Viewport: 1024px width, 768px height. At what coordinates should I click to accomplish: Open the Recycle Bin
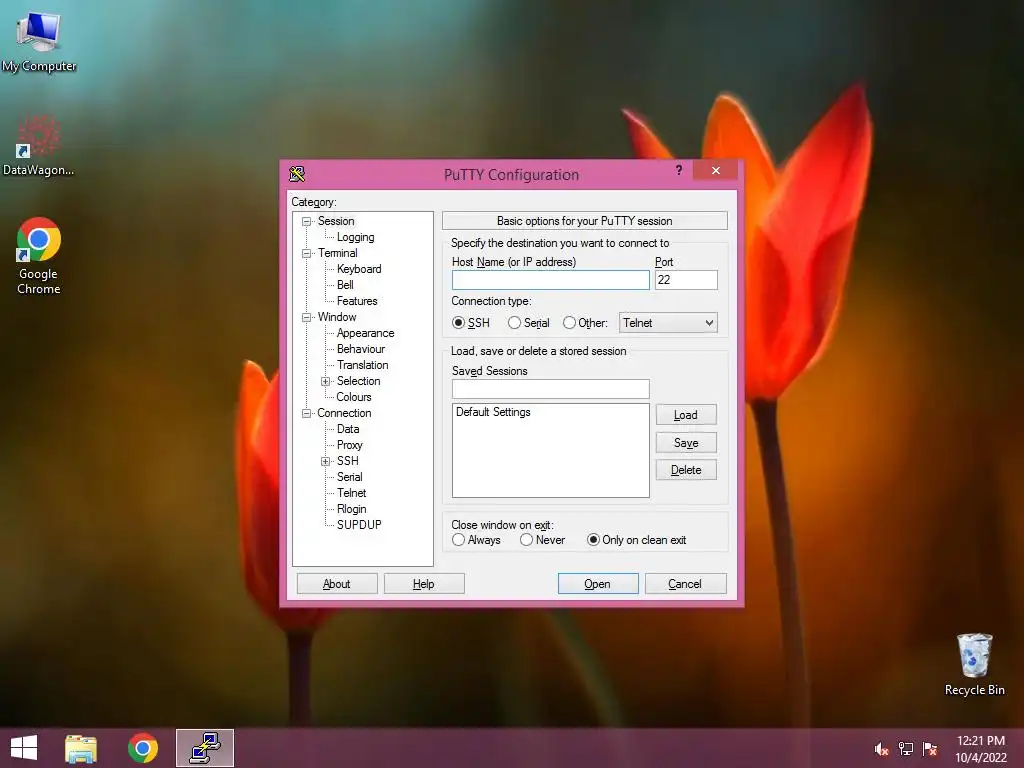click(x=974, y=664)
